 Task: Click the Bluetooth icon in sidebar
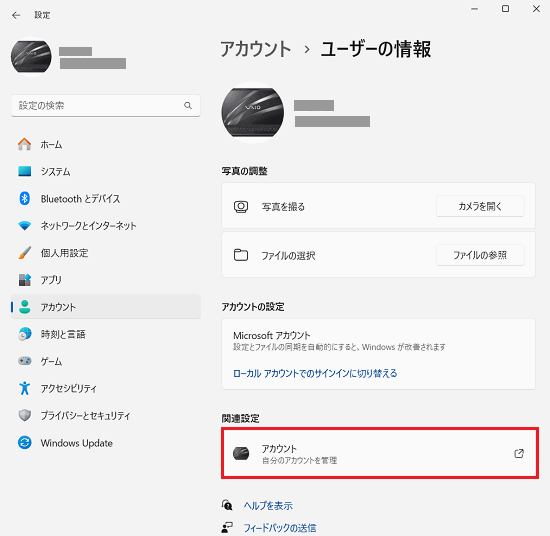[25, 199]
